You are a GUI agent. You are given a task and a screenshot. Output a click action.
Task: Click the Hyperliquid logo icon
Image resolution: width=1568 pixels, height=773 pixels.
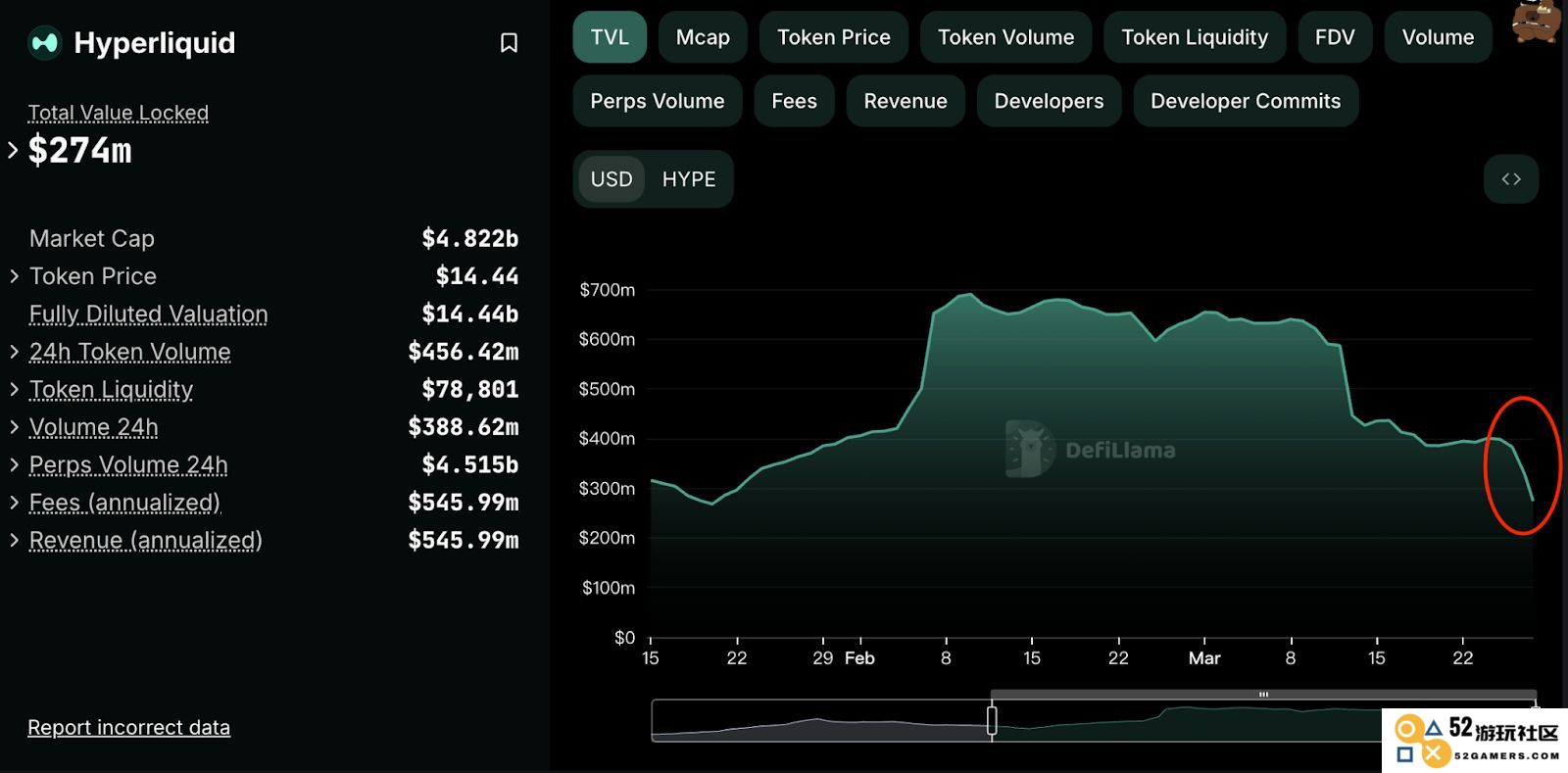[x=45, y=43]
